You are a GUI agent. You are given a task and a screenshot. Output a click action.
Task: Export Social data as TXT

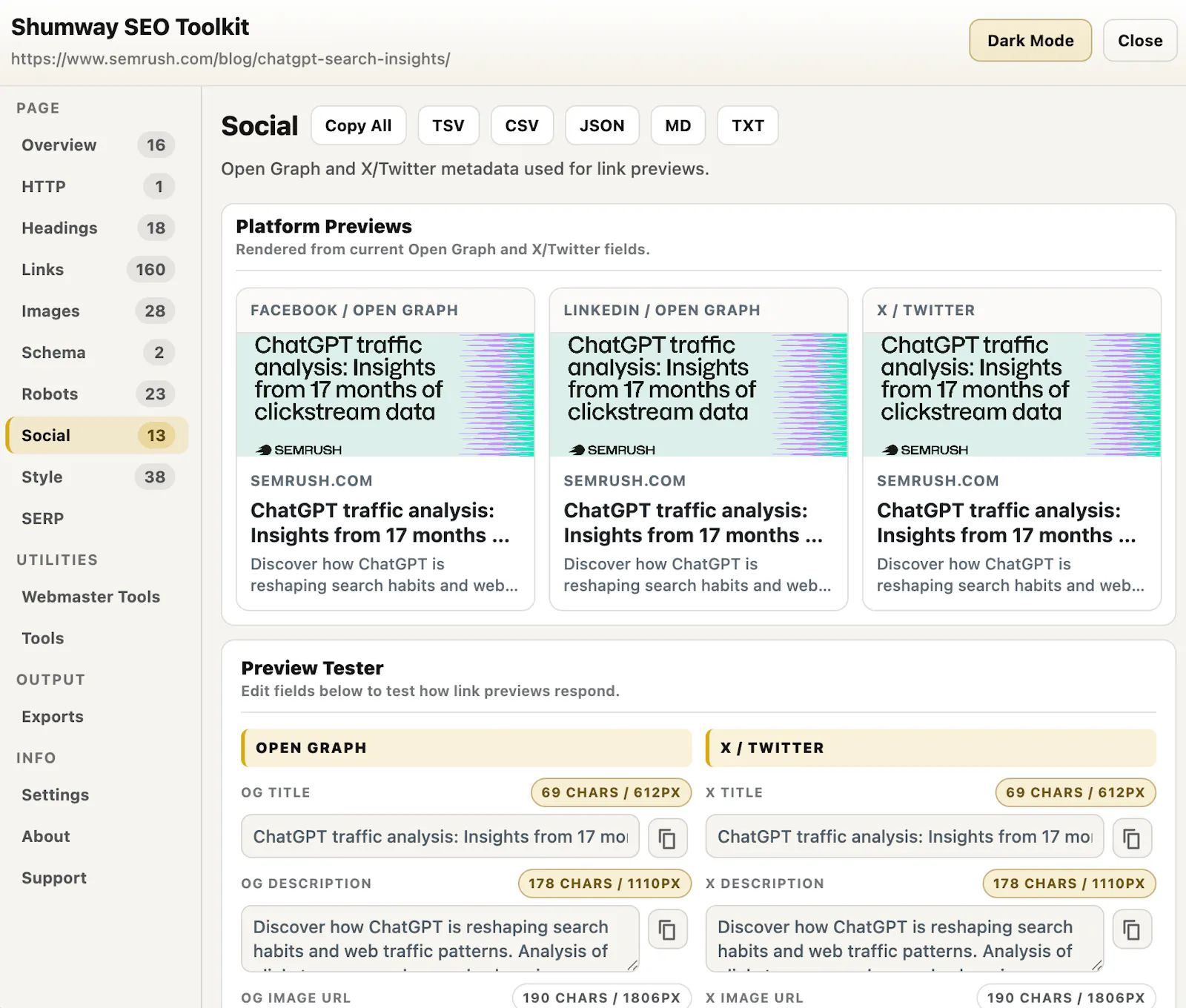[748, 125]
